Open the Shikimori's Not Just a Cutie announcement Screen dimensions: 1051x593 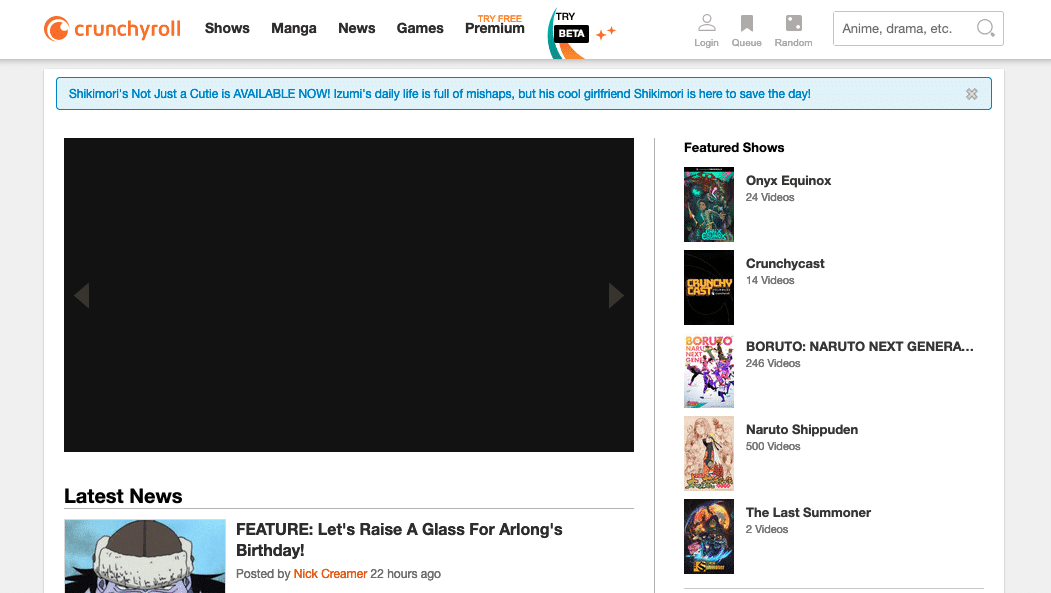[x=440, y=94]
